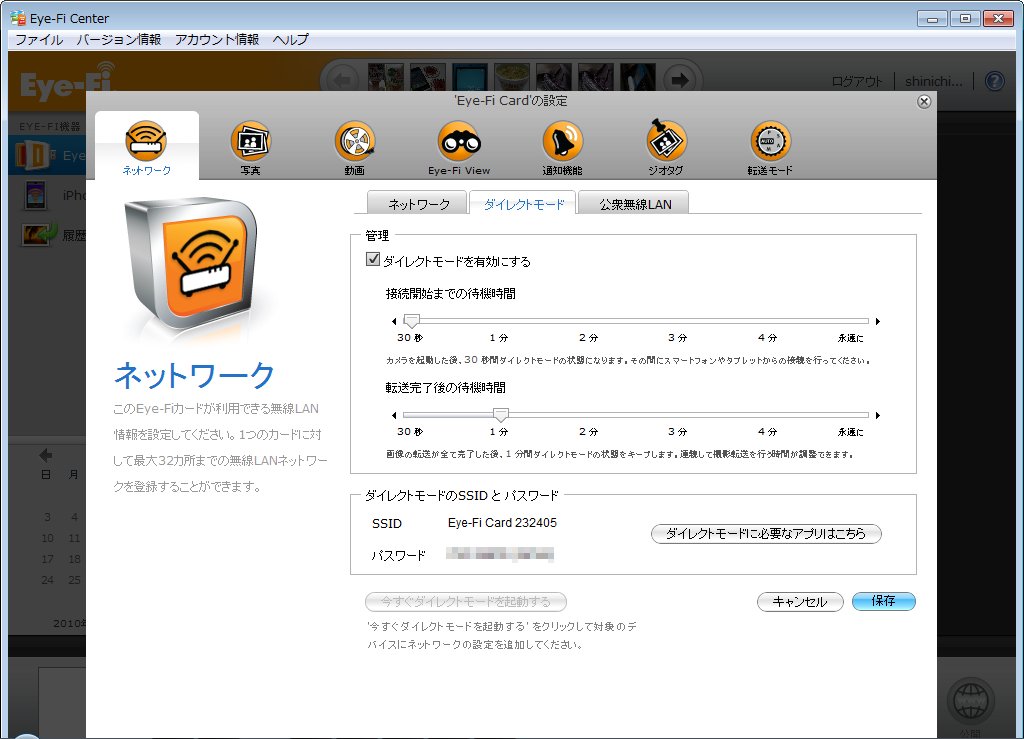
Task: Click the shinichi... account name
Action: coord(934,82)
